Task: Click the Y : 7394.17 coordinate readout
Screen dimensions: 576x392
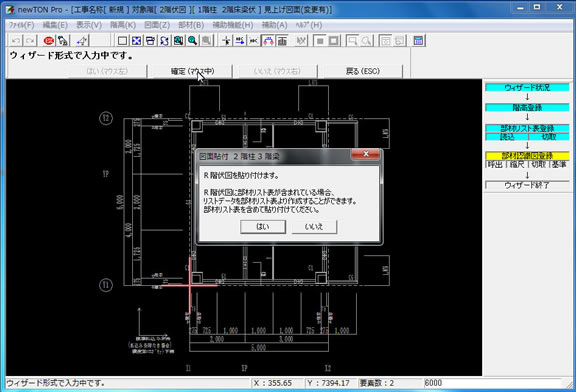Action: [x=328, y=383]
